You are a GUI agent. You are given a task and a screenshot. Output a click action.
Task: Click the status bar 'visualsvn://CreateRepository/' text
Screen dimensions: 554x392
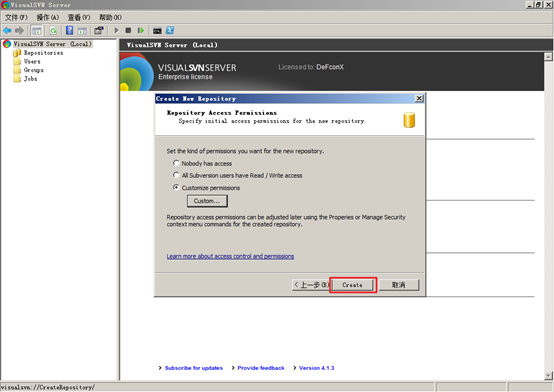(x=47, y=387)
